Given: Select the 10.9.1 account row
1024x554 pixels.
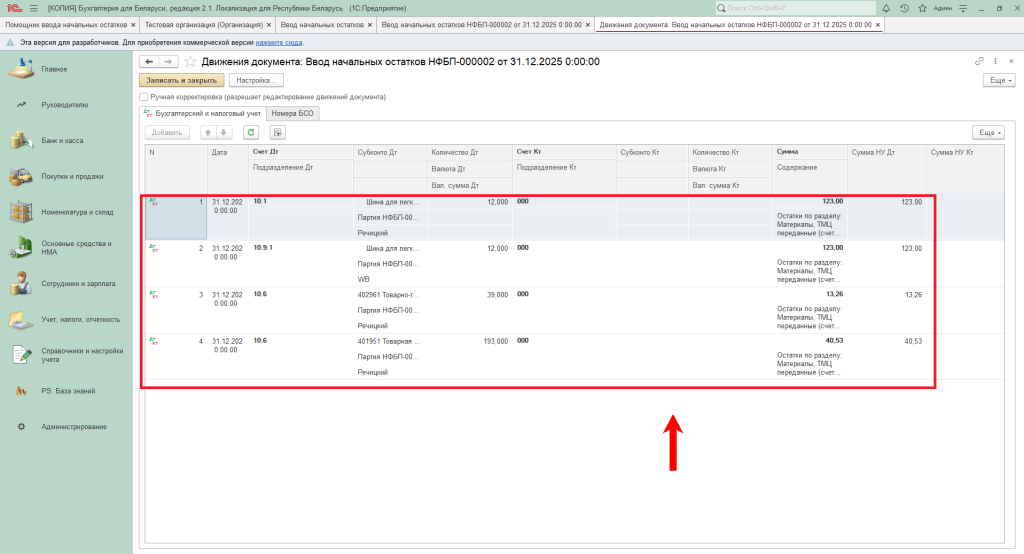Looking at the screenshot, I should click(263, 247).
